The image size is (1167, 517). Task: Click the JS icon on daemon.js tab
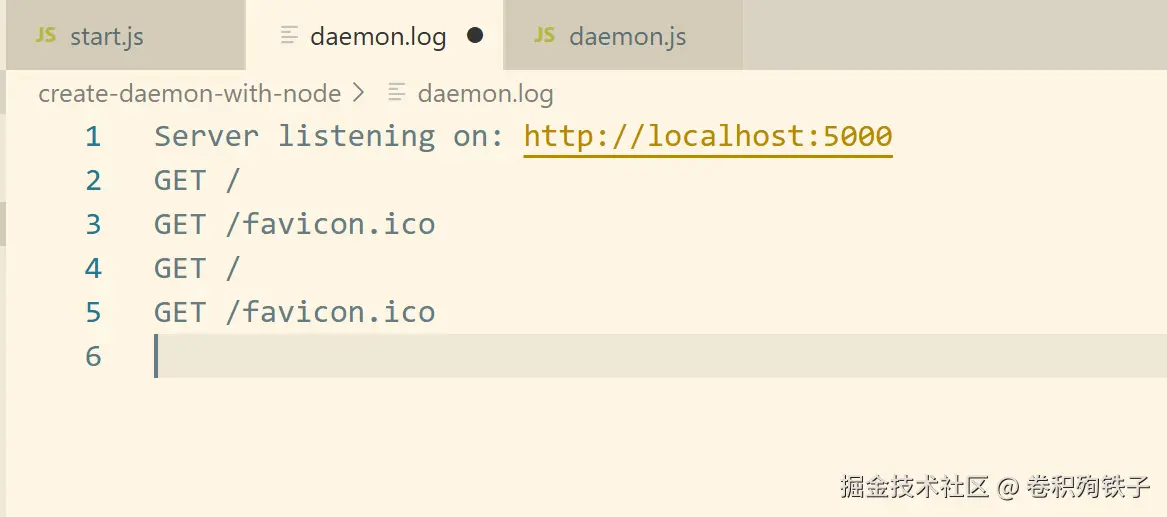pos(544,36)
